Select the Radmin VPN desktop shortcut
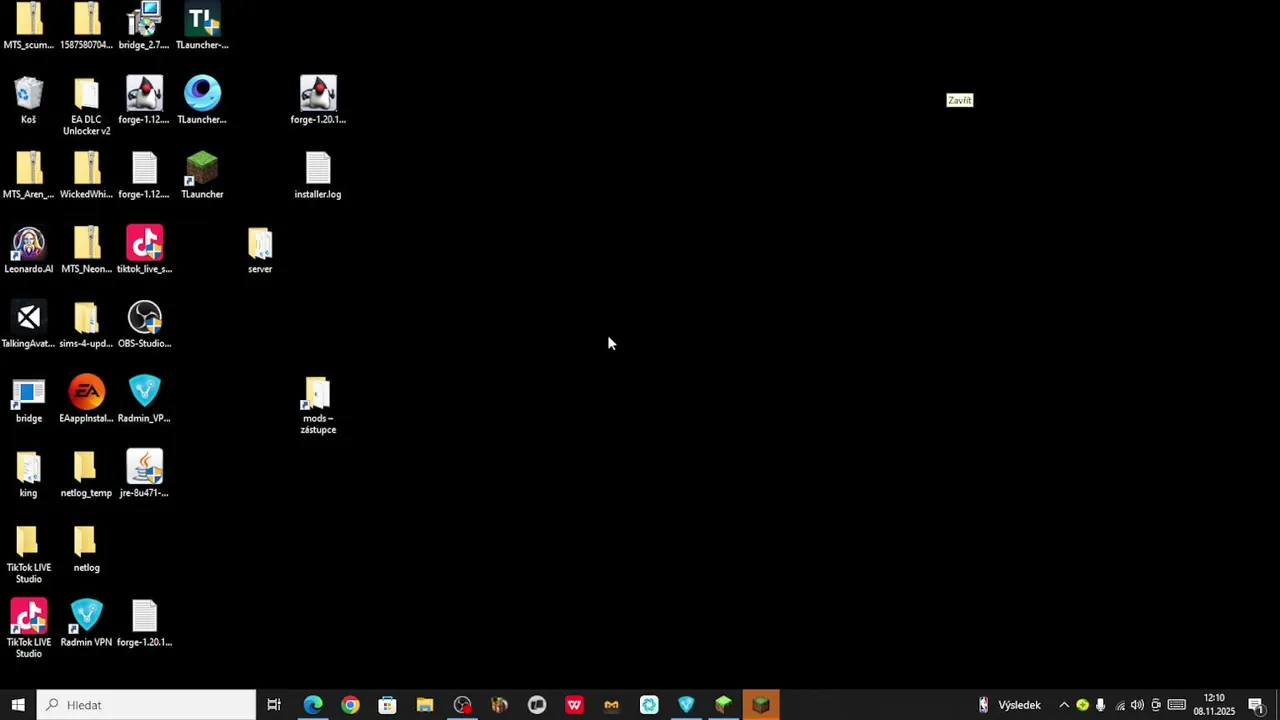The height and width of the screenshot is (720, 1280). pyautogui.click(x=86, y=617)
